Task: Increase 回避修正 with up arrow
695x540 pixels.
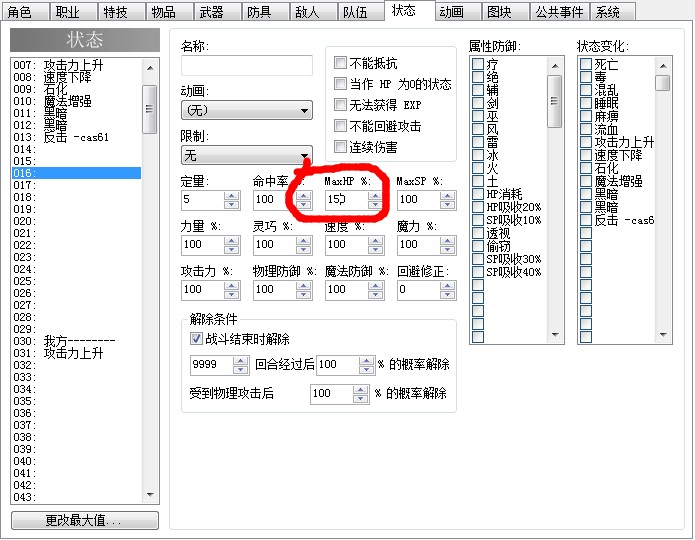Action: click(x=447, y=286)
